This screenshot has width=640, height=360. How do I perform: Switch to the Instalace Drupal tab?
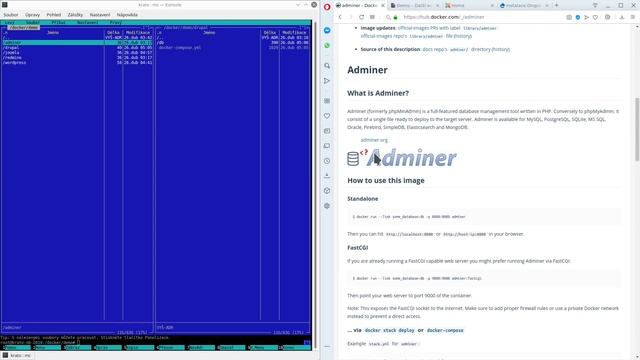[524, 6]
